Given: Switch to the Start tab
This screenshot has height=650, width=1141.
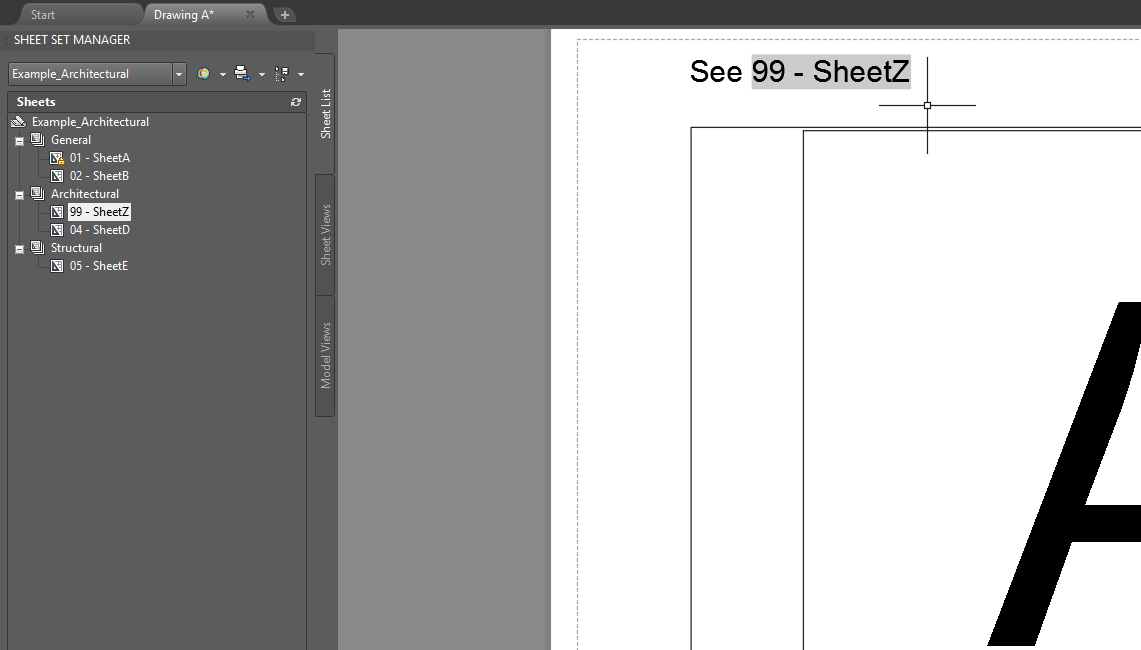Looking at the screenshot, I should [42, 14].
